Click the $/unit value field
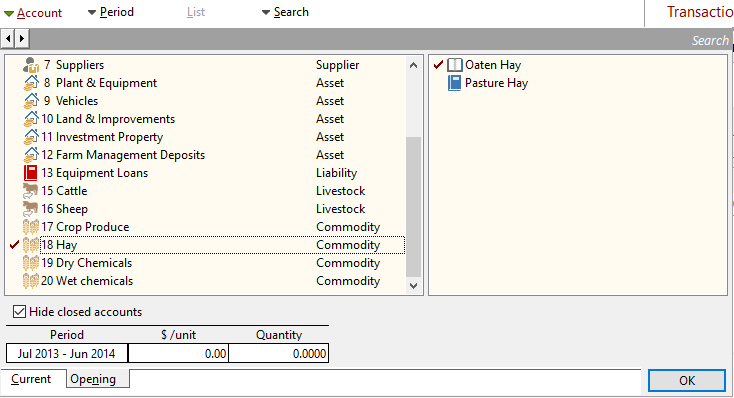Viewport: 734px width, 398px height. [178, 354]
